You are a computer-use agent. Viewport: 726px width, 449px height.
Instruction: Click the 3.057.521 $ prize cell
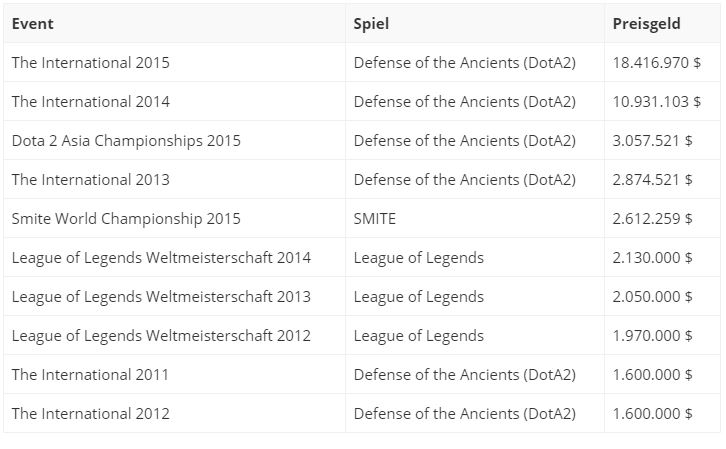click(x=653, y=140)
